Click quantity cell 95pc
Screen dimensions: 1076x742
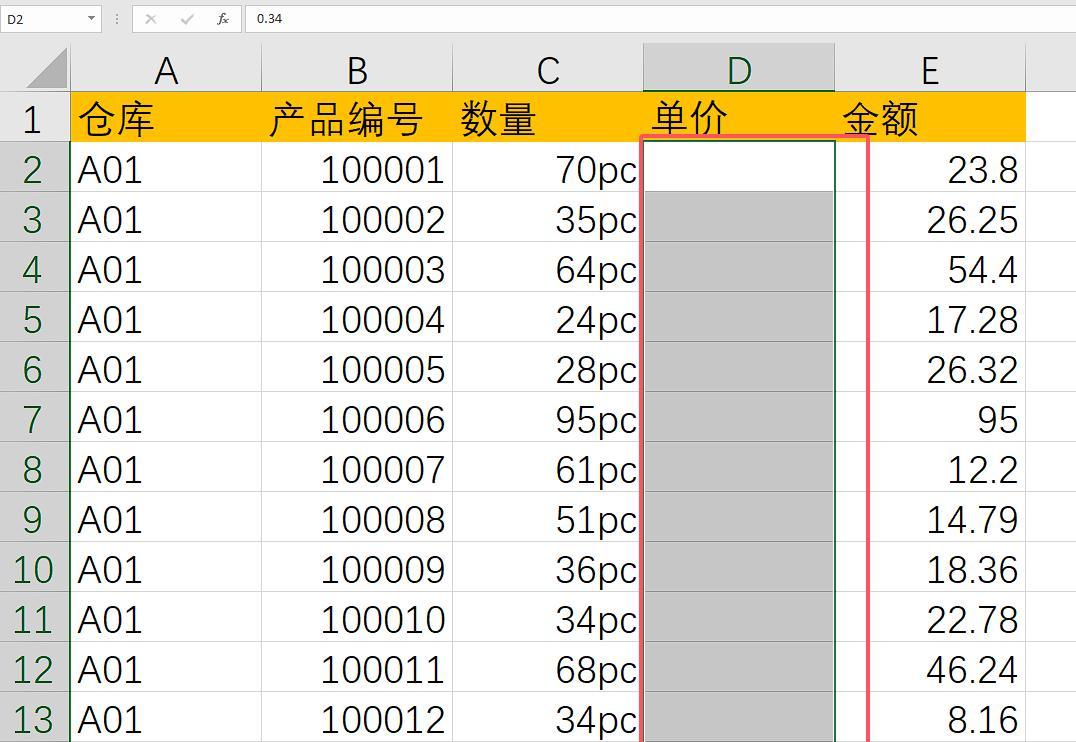point(548,418)
